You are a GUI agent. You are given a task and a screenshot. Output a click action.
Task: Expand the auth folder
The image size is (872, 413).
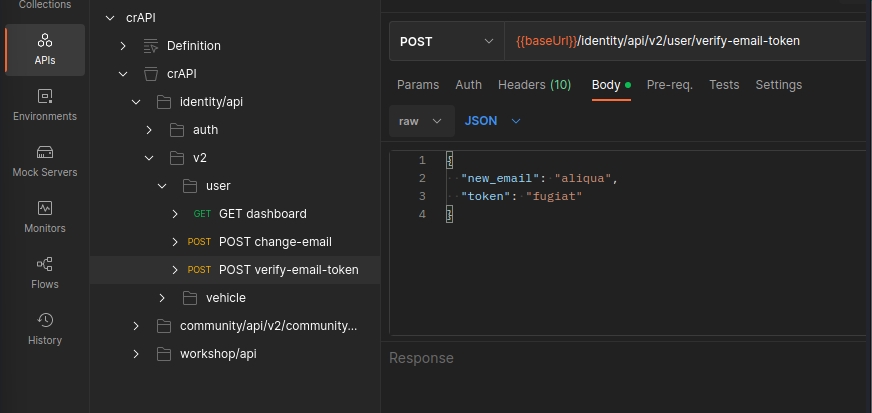[x=149, y=130]
